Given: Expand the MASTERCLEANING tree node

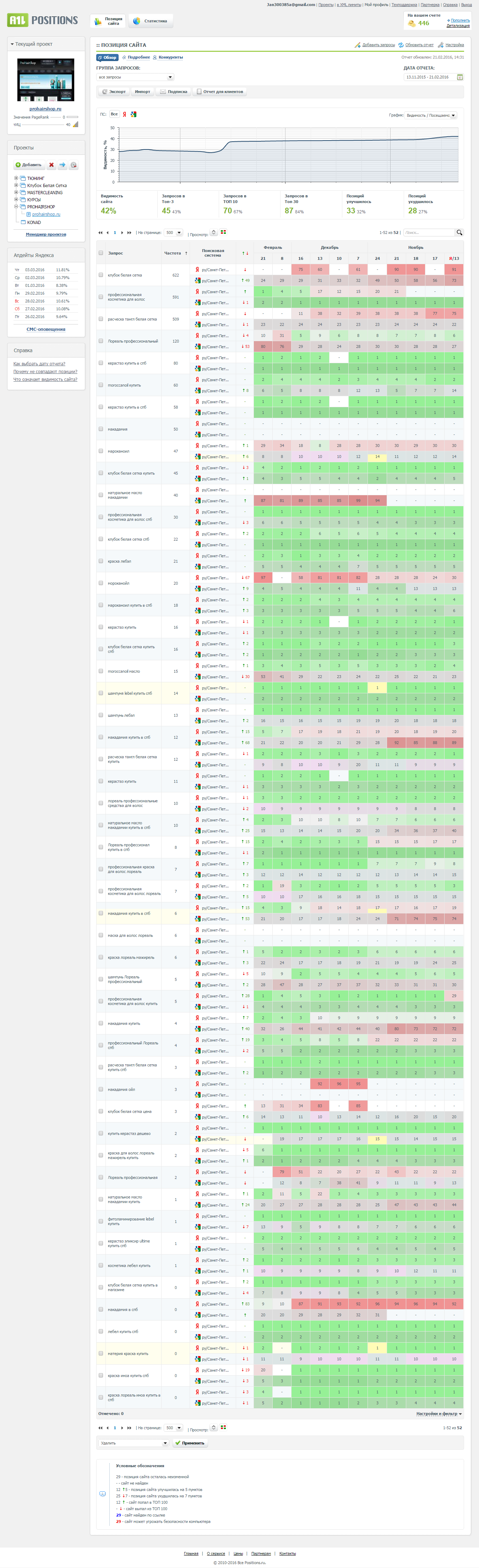Looking at the screenshot, I should coord(16,192).
